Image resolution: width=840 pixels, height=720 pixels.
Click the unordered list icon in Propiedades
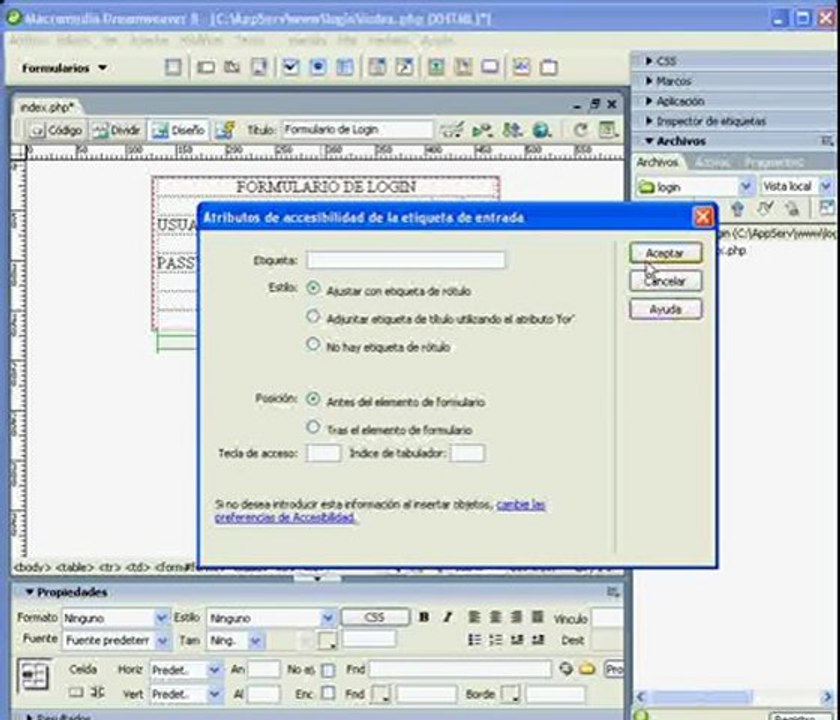pyautogui.click(x=475, y=640)
